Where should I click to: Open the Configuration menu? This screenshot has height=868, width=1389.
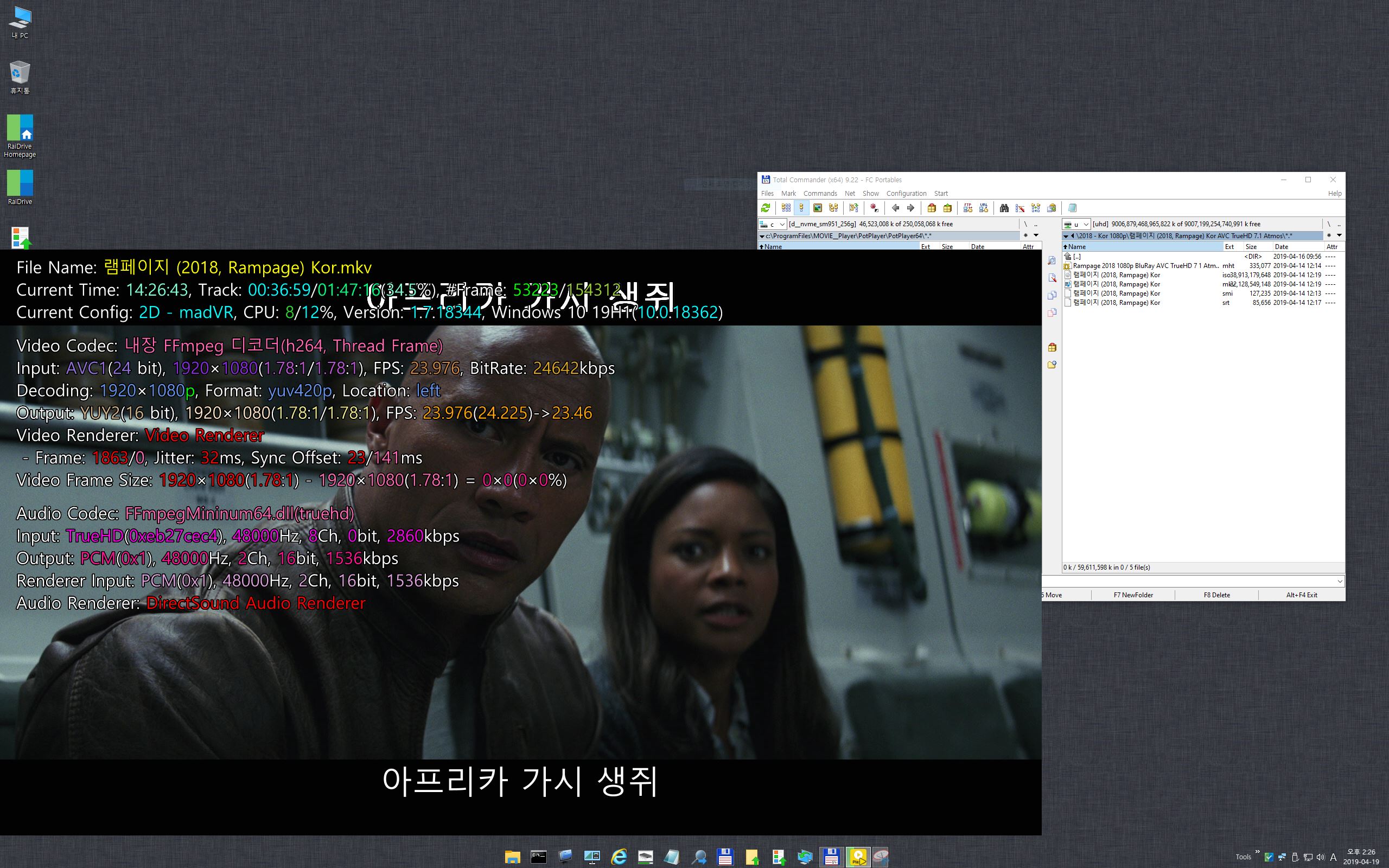point(906,194)
